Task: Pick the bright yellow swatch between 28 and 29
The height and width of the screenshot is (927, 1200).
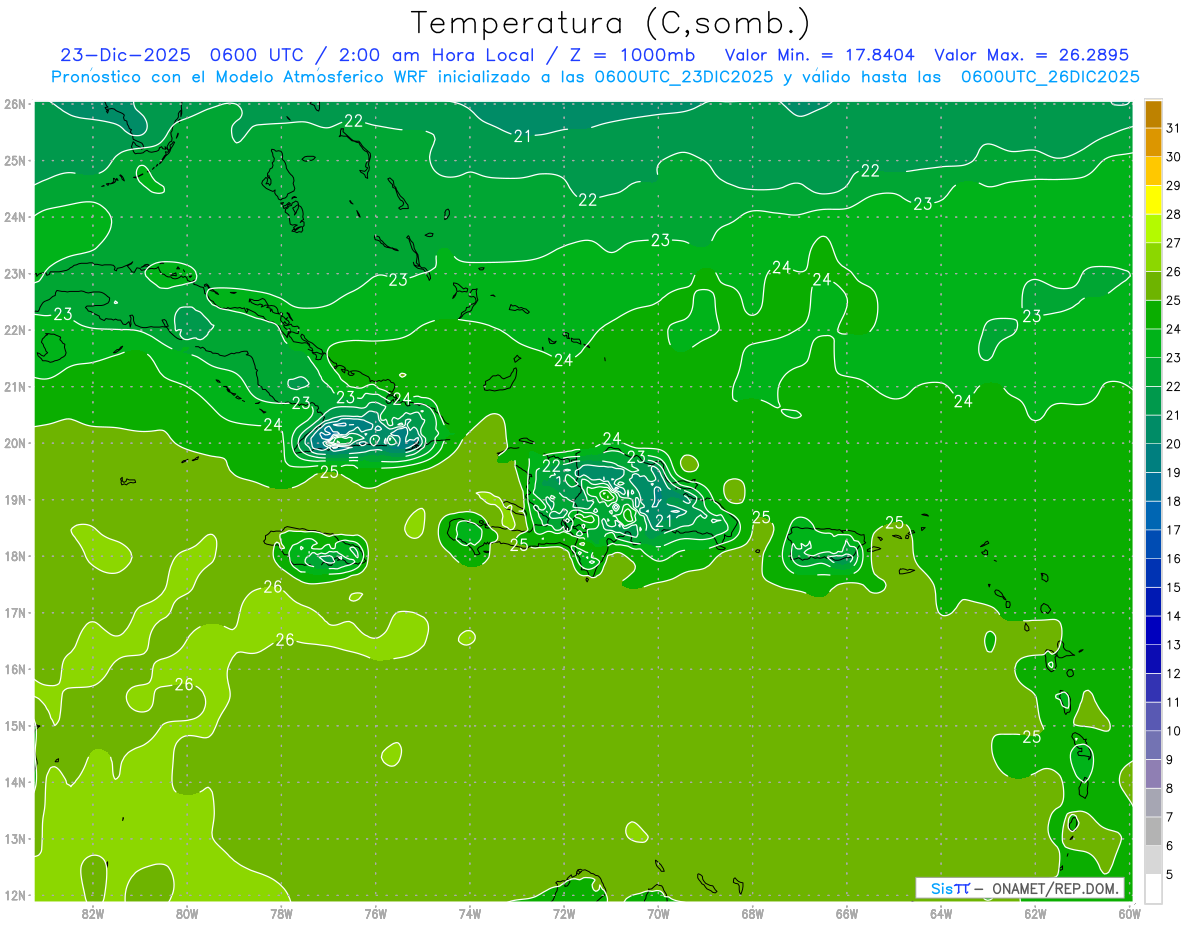Action: [x=1153, y=200]
